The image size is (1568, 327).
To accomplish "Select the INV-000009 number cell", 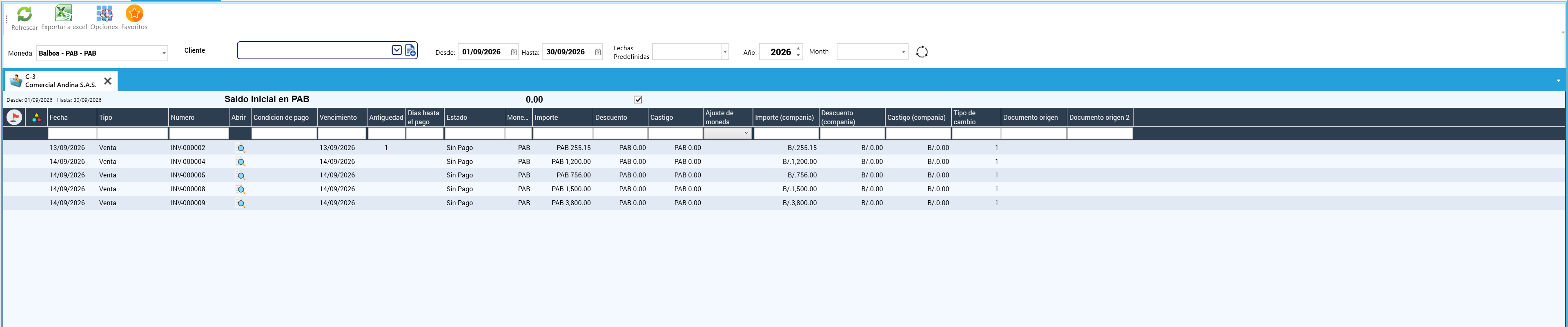I will click(199, 204).
